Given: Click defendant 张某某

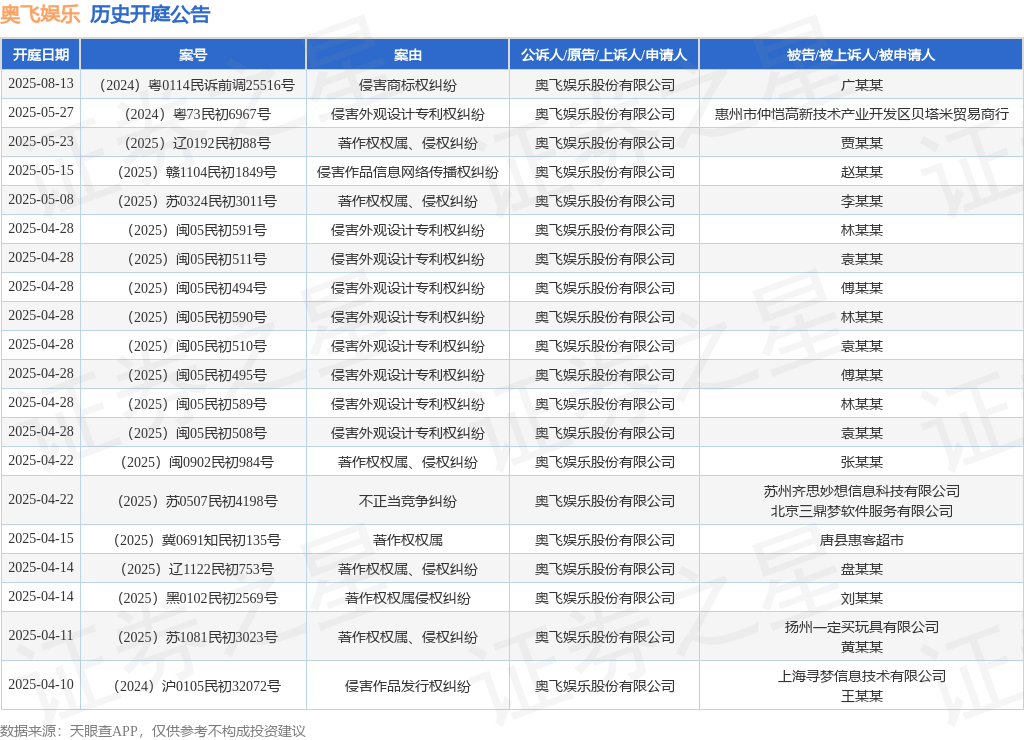Looking at the screenshot, I should [861, 462].
